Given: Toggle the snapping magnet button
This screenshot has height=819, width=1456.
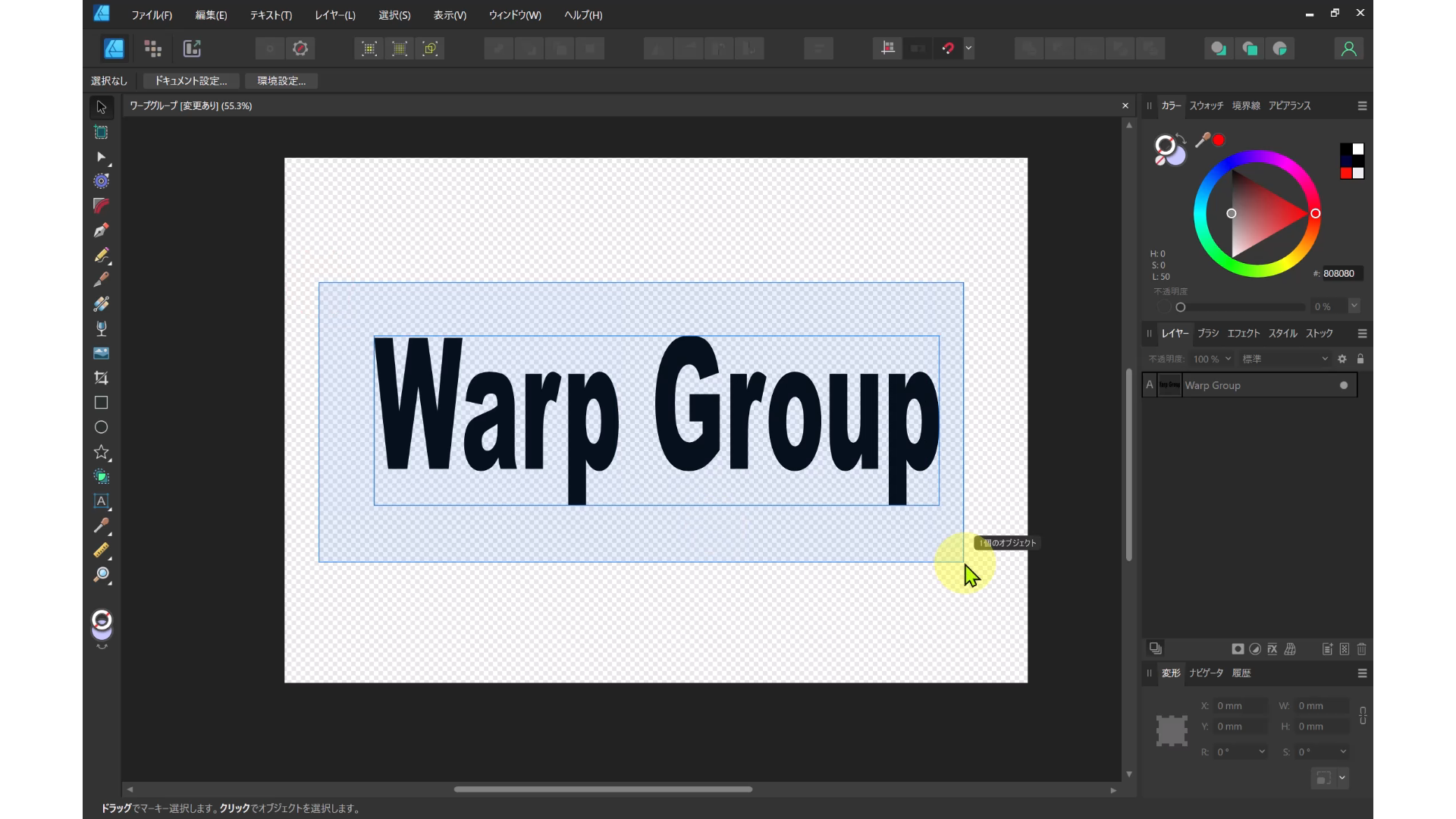Looking at the screenshot, I should tap(948, 49).
